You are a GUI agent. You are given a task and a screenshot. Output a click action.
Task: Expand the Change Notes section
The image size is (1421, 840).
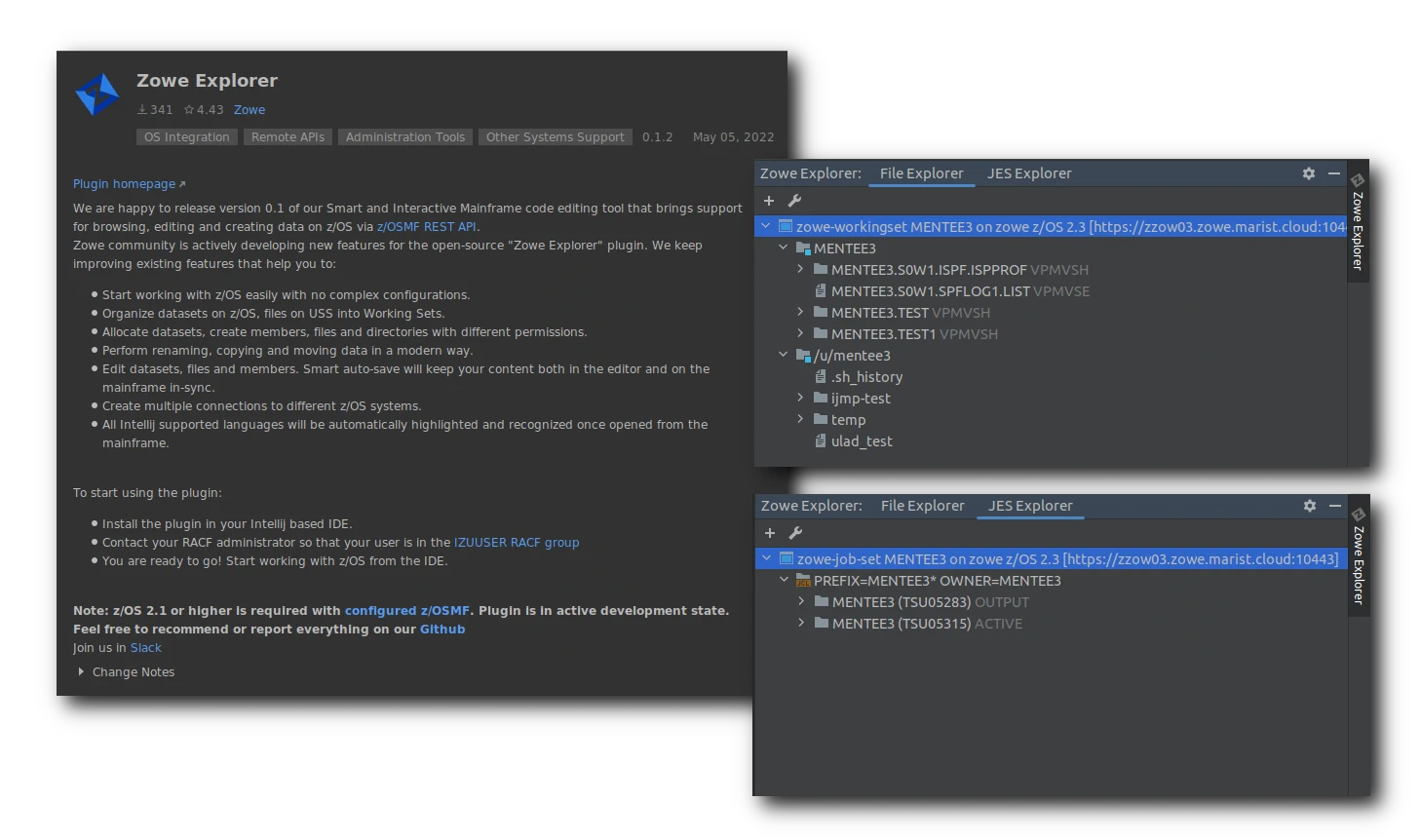(81, 672)
